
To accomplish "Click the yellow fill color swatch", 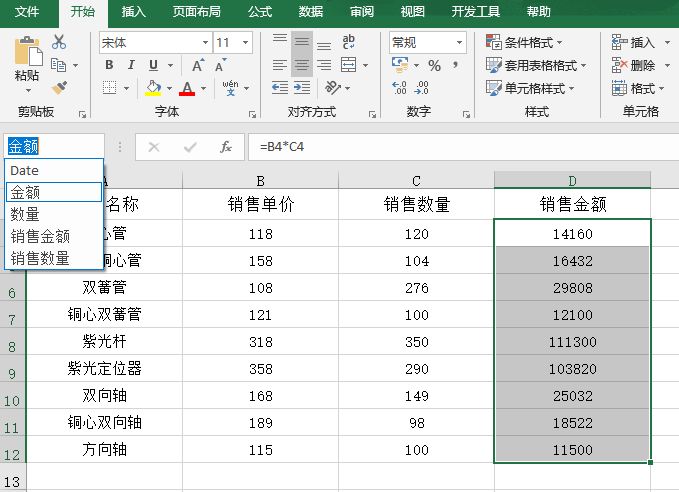I will pos(153,88).
